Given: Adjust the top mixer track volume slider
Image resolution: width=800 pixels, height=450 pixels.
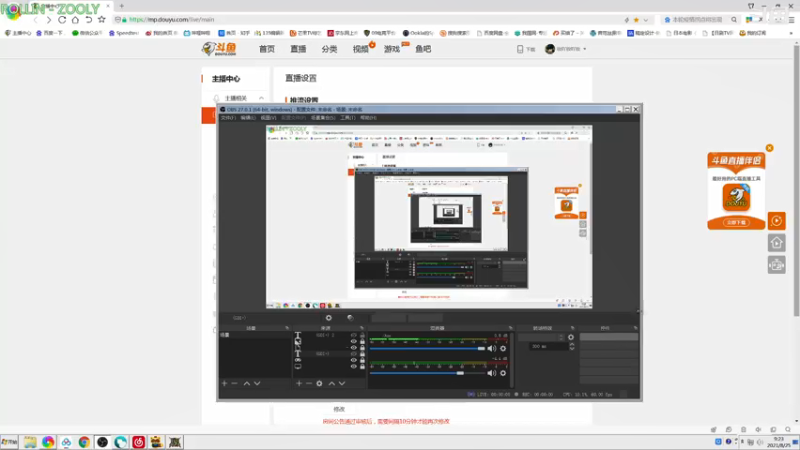Looking at the screenshot, I should point(428,348).
